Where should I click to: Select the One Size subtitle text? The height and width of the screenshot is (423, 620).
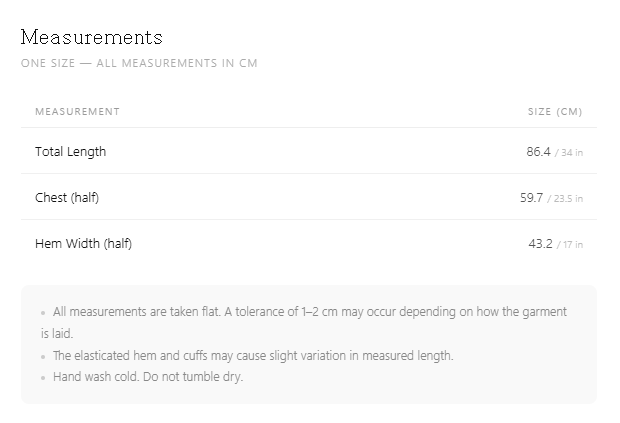pos(139,63)
